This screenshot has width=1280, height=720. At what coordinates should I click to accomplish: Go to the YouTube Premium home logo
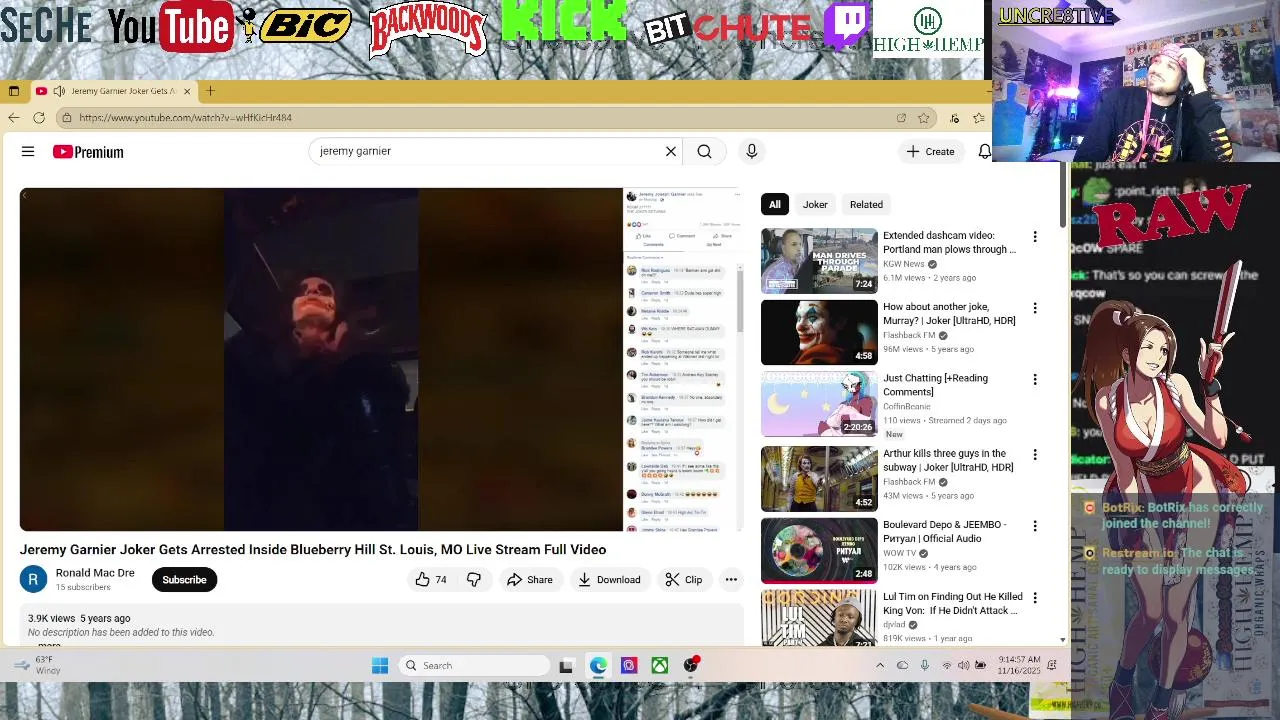[88, 152]
